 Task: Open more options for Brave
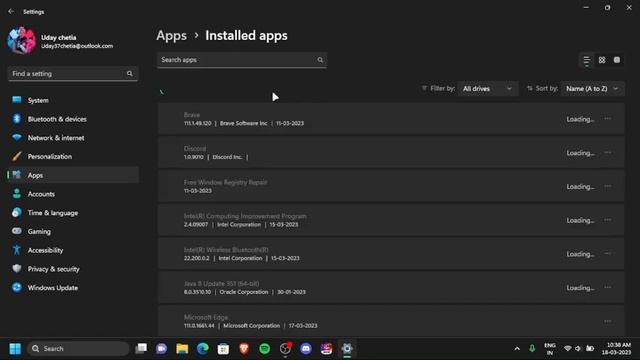[608, 119]
